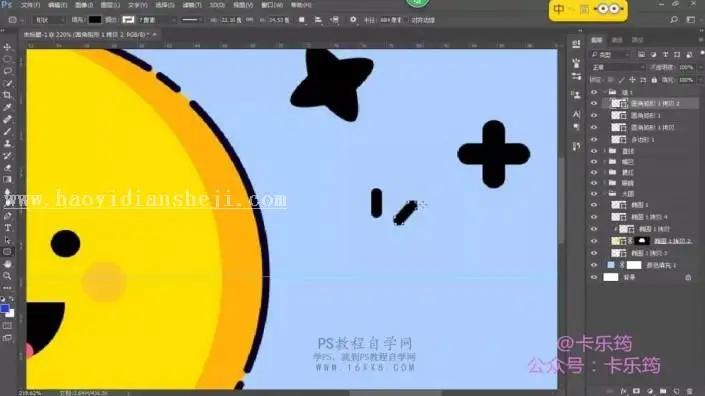Open the layer blend mode dropdown
This screenshot has height=396, width=705.
click(617, 67)
